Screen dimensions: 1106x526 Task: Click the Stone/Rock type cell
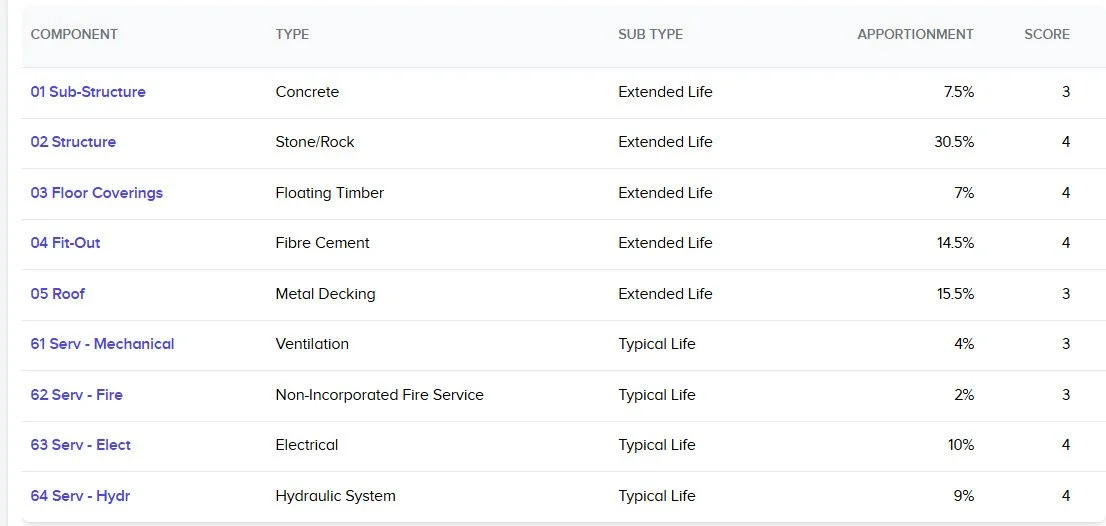pos(315,142)
